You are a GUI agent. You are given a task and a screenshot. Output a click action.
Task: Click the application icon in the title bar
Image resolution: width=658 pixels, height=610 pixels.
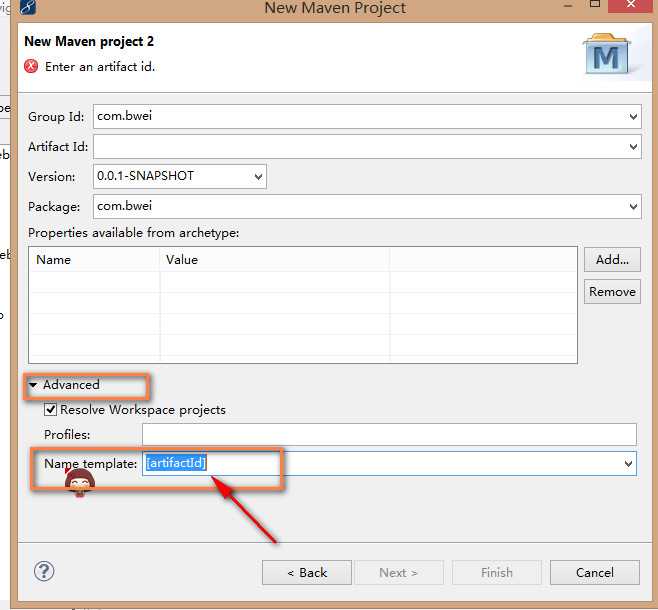coord(28,6)
